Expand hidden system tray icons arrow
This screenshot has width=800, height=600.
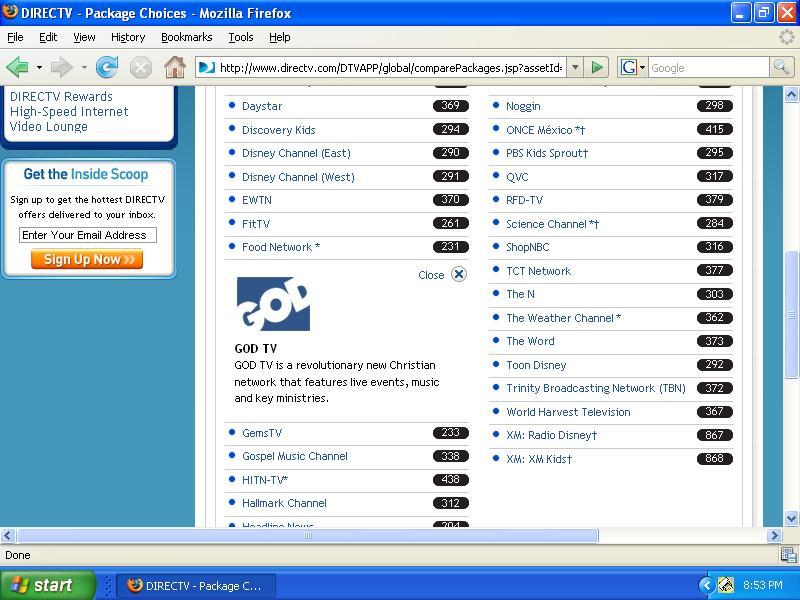click(x=706, y=585)
